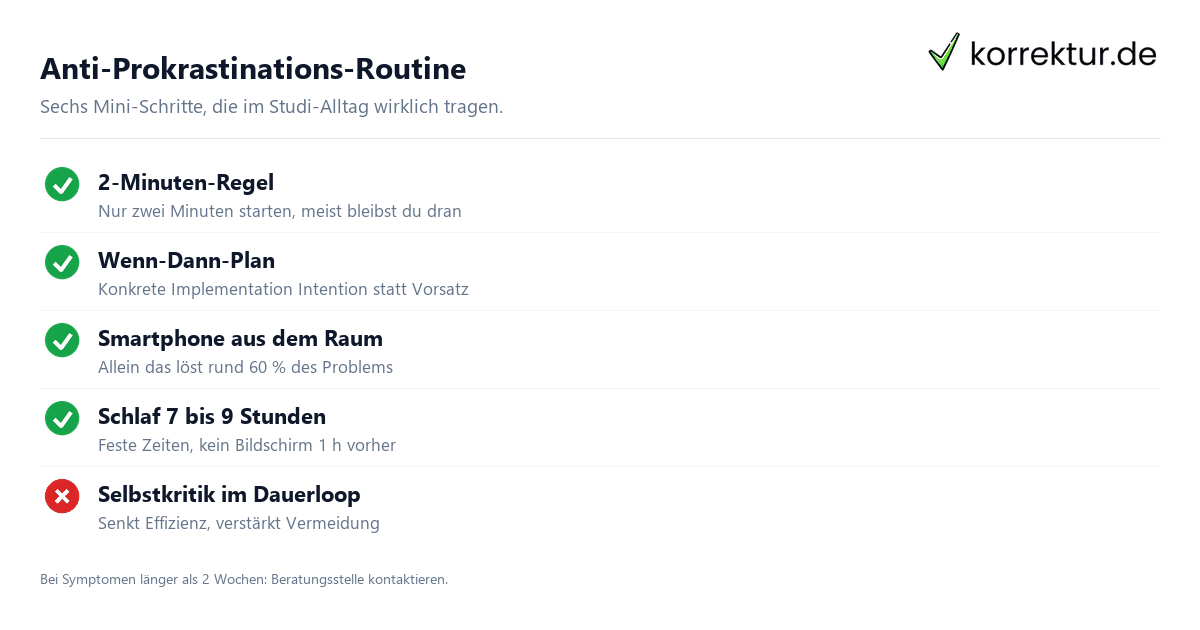1200x630 pixels.
Task: Click description Feste Zeiten, kein Bildschirm
Action: pos(247,445)
